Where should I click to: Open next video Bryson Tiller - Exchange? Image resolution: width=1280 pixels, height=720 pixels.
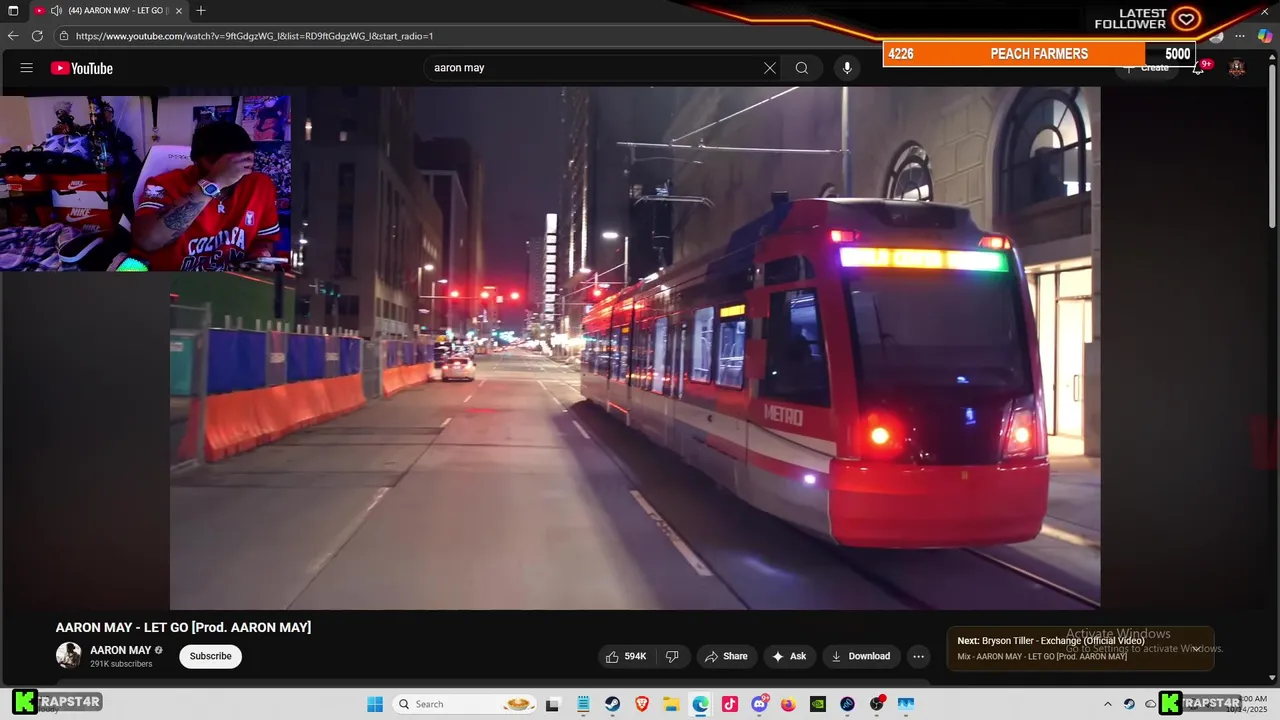(1051, 641)
